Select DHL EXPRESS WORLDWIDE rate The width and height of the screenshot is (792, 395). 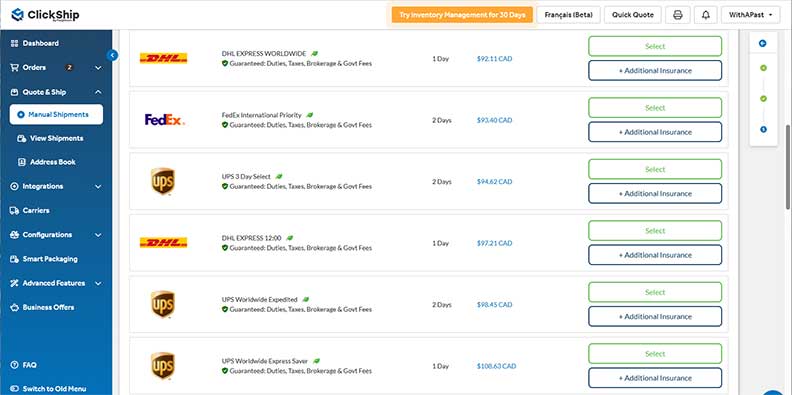pos(655,46)
